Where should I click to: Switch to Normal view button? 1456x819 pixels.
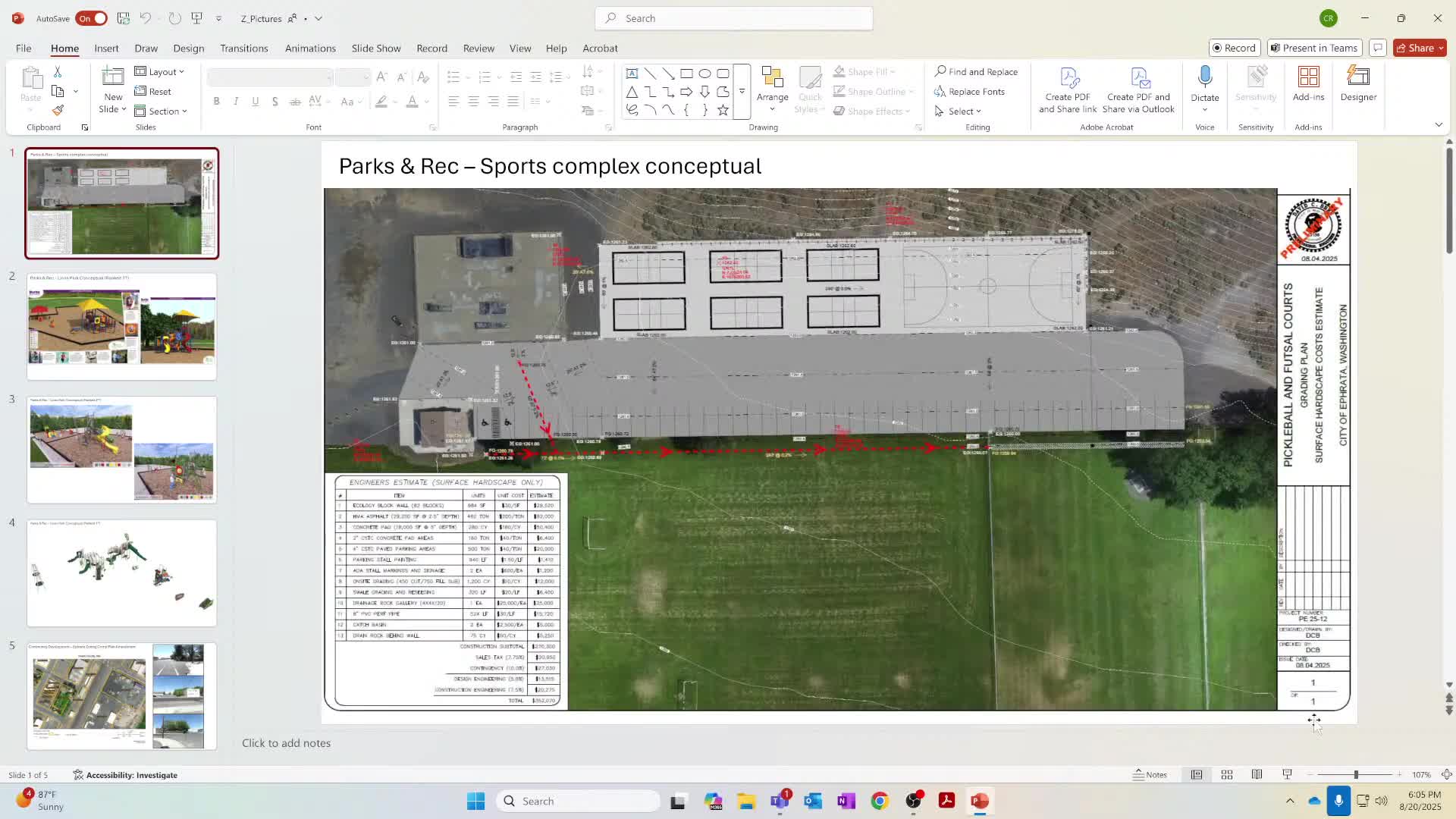1196,774
